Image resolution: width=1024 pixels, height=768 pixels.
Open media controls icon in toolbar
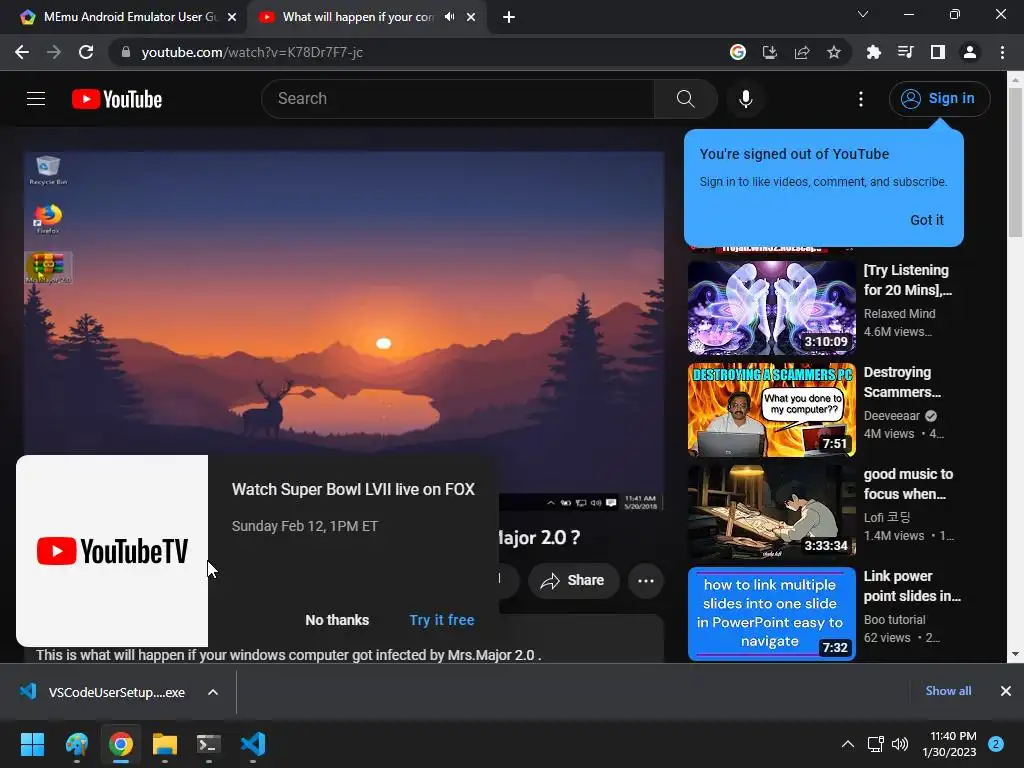coord(905,52)
